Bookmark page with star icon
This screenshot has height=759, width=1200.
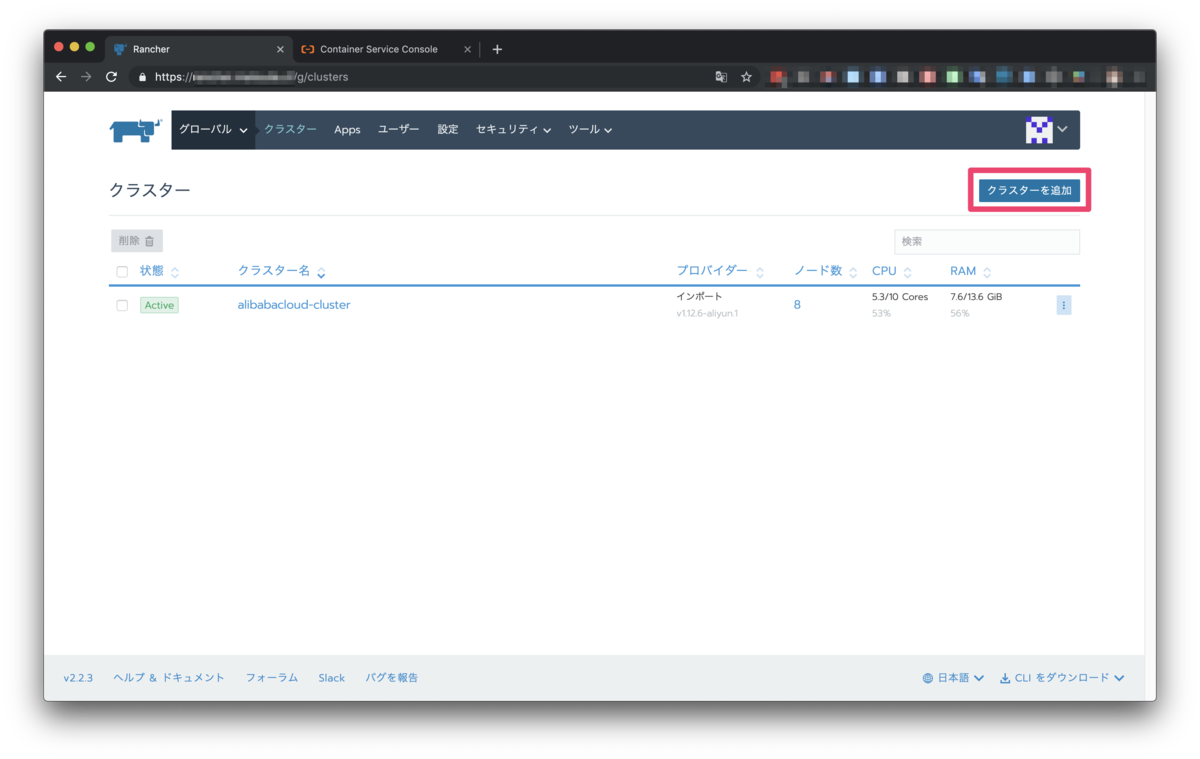click(746, 77)
